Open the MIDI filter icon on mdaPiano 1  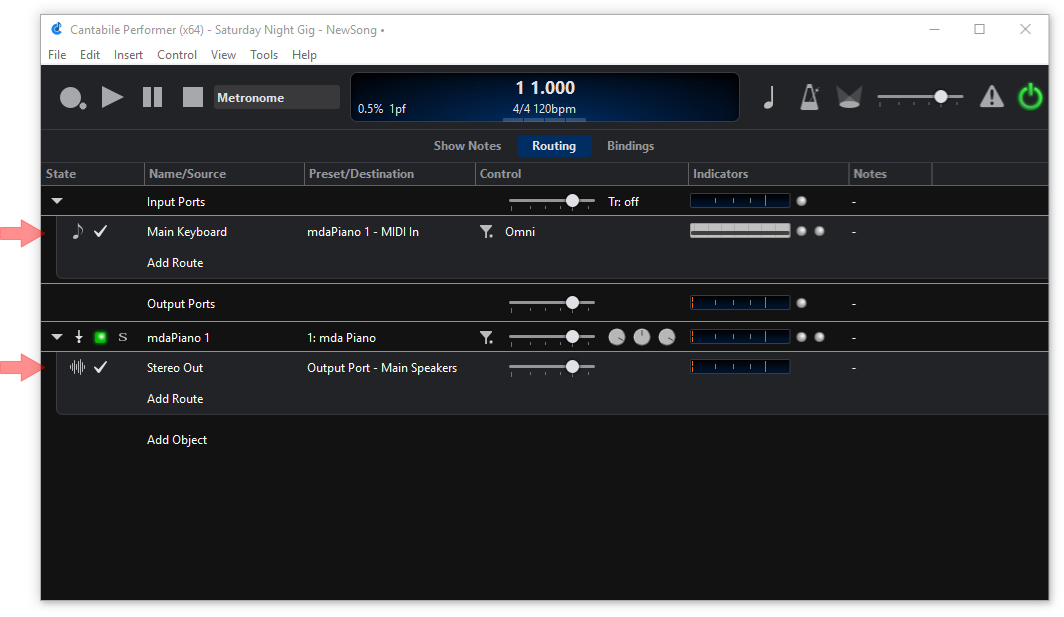pyautogui.click(x=486, y=337)
